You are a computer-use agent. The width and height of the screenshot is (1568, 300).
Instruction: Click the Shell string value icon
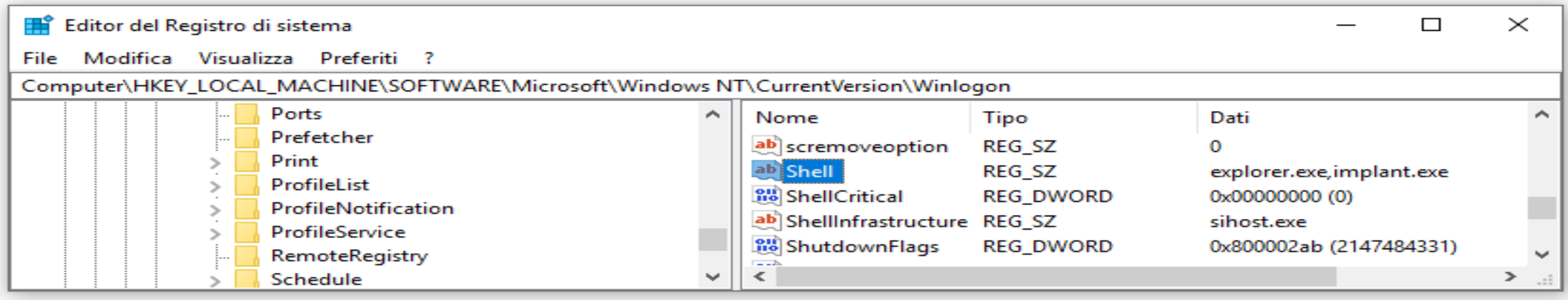coord(766,171)
